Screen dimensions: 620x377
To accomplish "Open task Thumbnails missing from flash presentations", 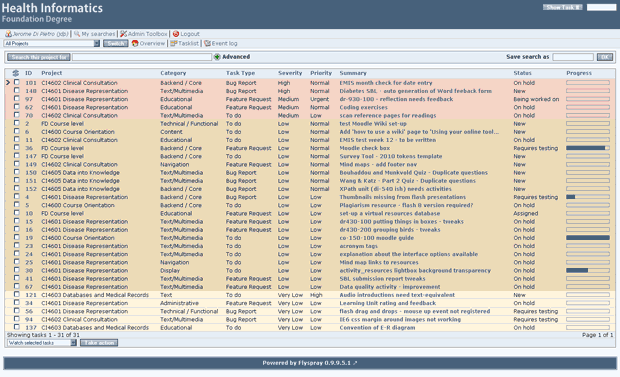I will point(403,197).
